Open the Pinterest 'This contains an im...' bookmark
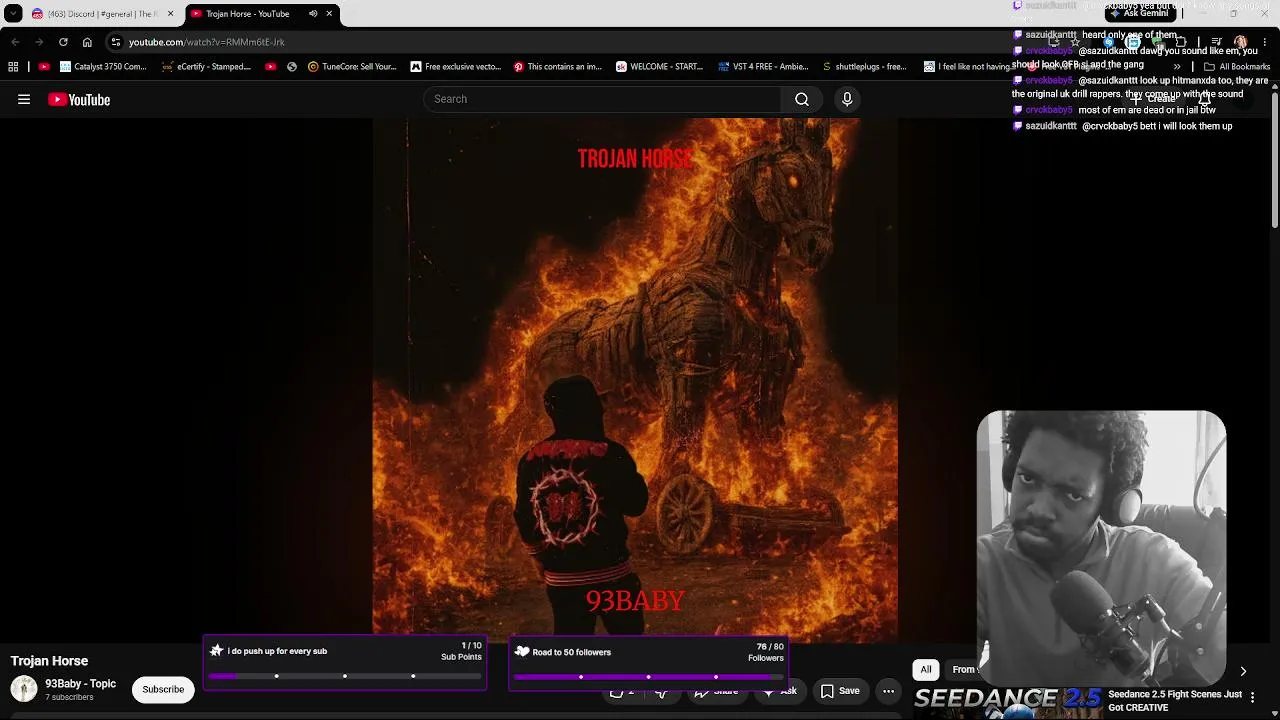 [558, 67]
